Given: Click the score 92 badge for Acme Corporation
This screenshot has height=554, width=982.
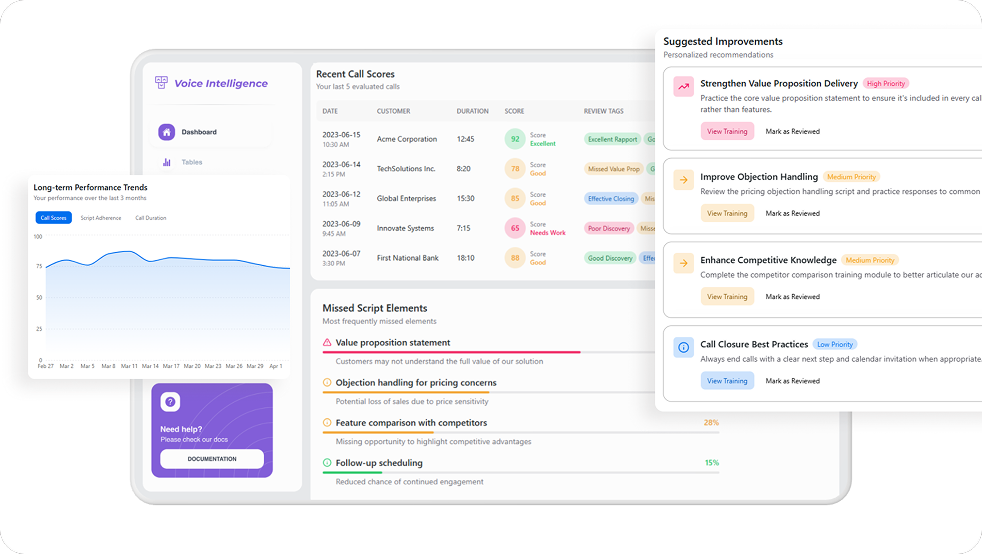Looking at the screenshot, I should coord(515,139).
